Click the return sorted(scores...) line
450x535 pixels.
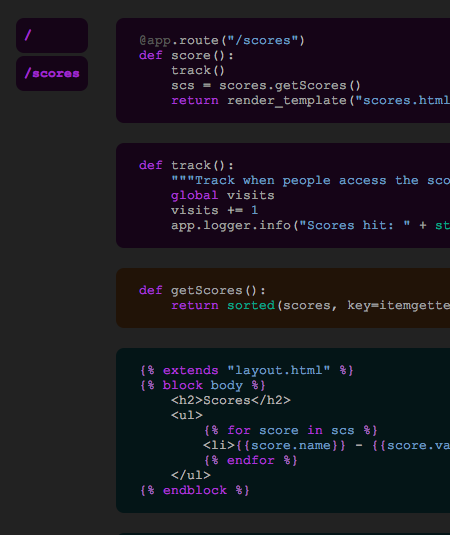[x=310, y=305]
